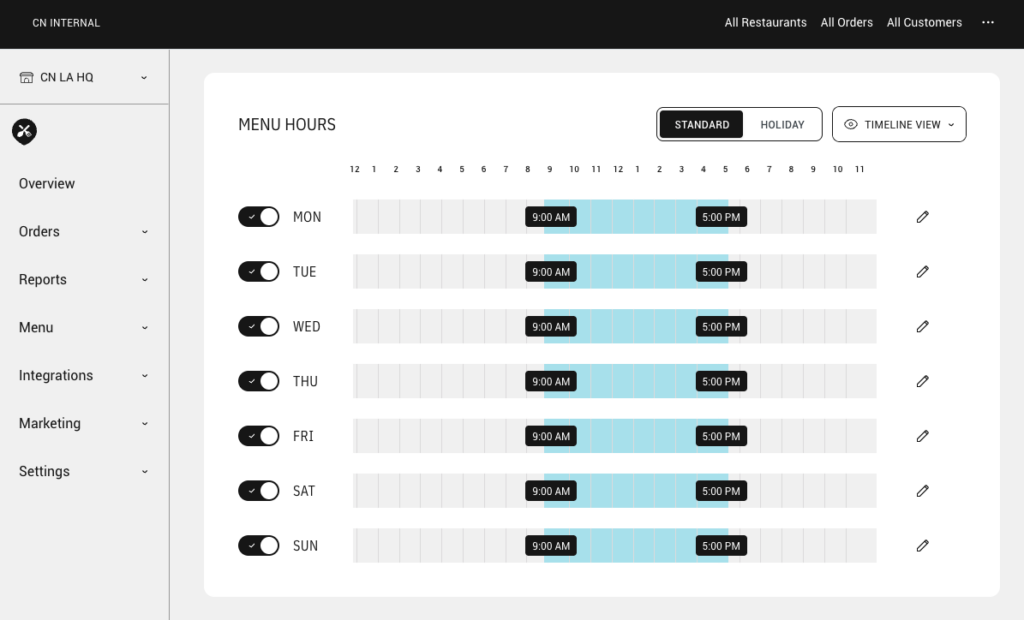1024x620 pixels.
Task: Edit Saturday hours with pencil icon
Action: (922, 491)
